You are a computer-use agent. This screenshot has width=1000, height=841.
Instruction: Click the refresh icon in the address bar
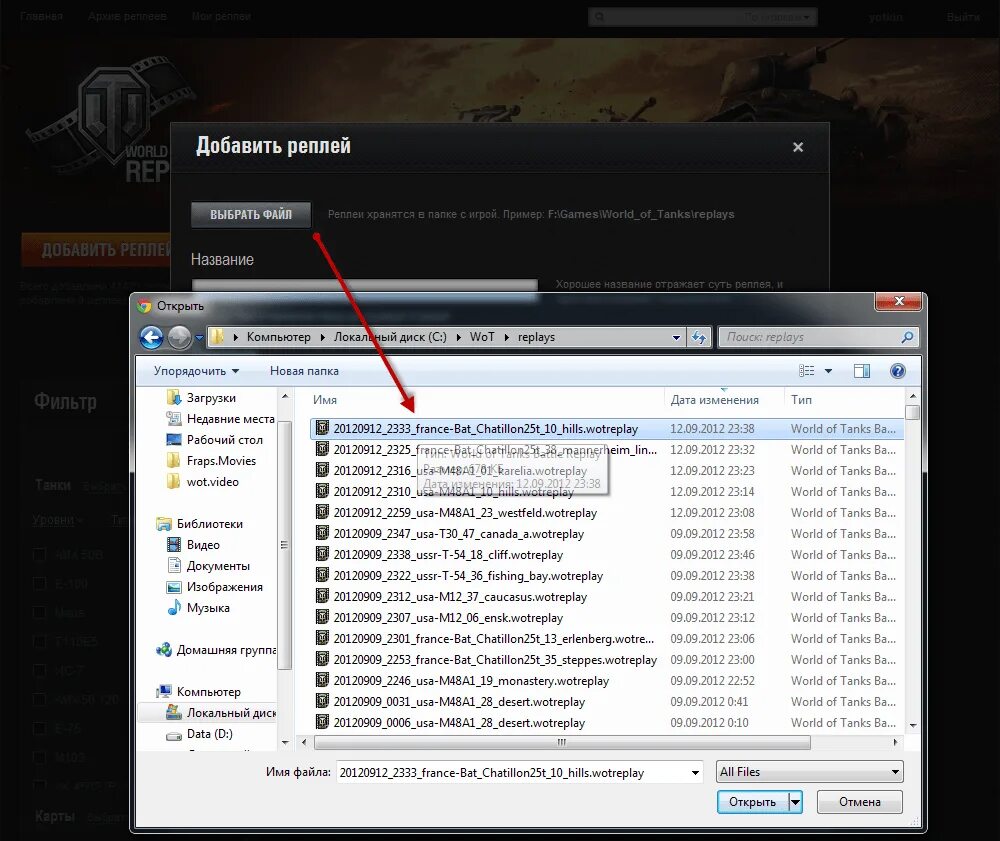coord(698,337)
